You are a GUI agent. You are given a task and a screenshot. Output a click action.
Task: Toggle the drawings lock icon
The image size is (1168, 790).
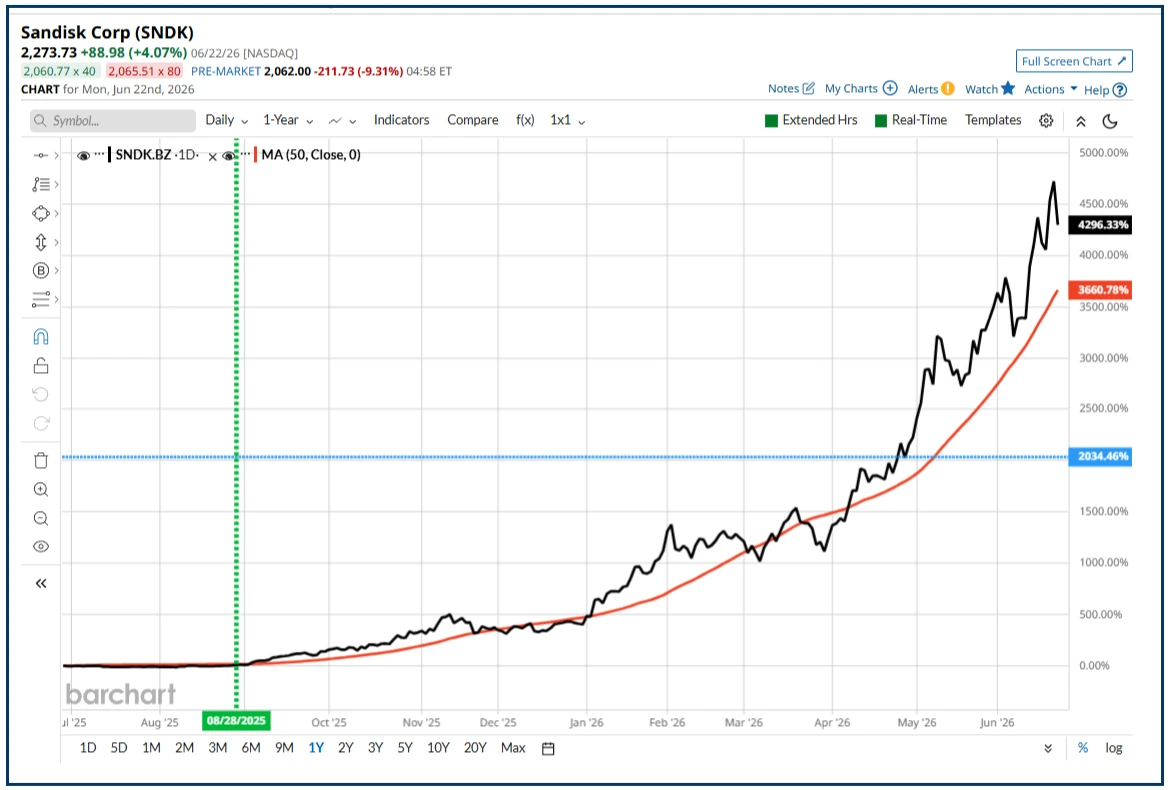click(41, 366)
